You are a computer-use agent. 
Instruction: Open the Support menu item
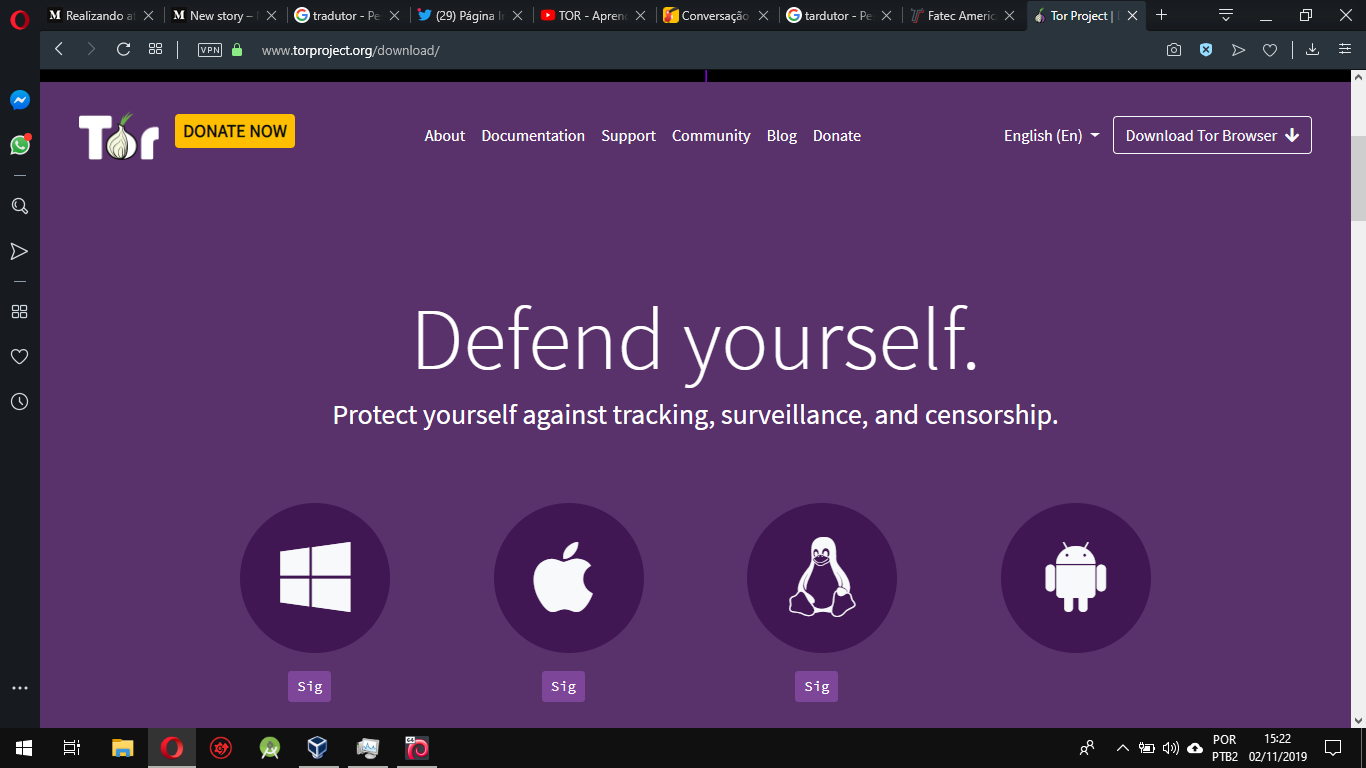coord(628,136)
